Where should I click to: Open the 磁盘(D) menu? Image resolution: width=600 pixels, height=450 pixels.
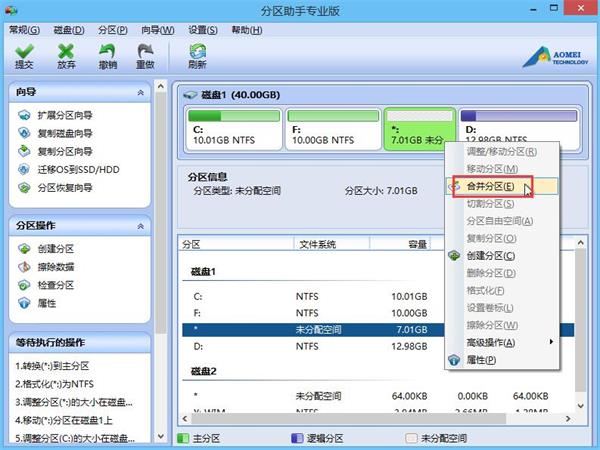(x=68, y=30)
